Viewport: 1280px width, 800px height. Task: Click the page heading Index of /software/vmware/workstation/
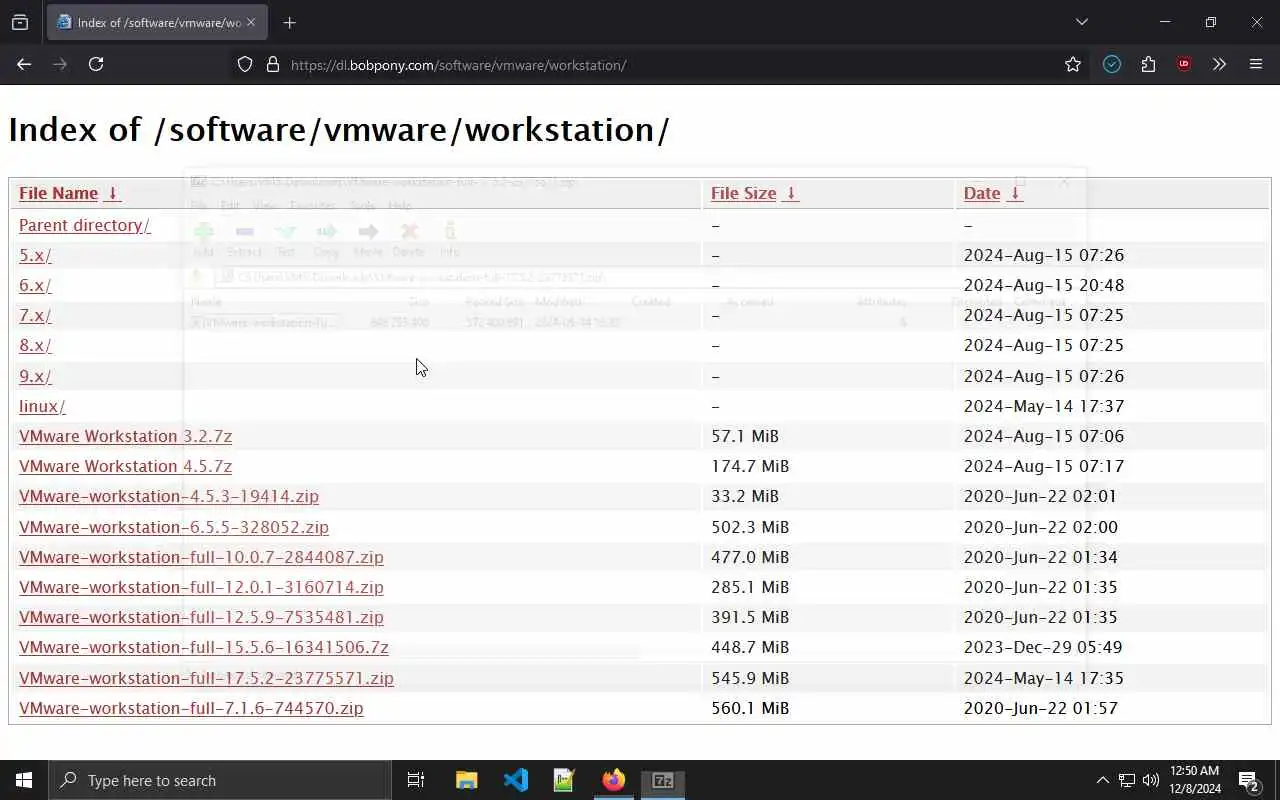[339, 130]
